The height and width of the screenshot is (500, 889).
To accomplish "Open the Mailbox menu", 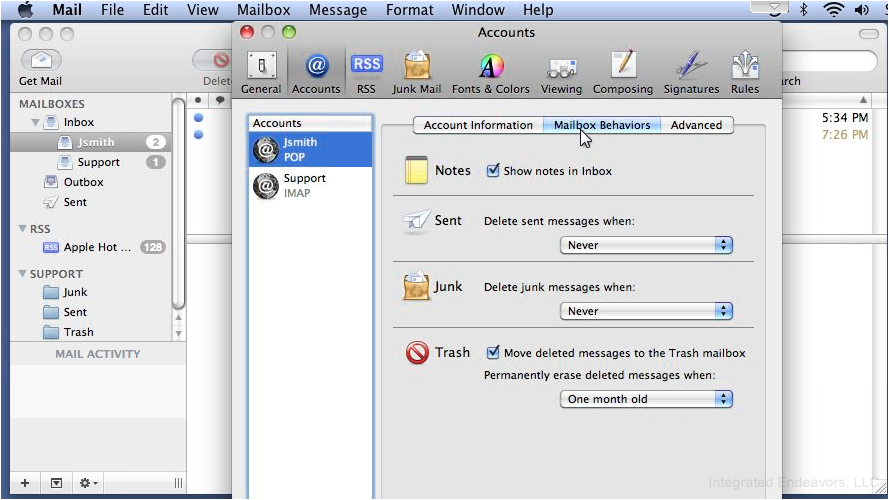I will point(264,10).
